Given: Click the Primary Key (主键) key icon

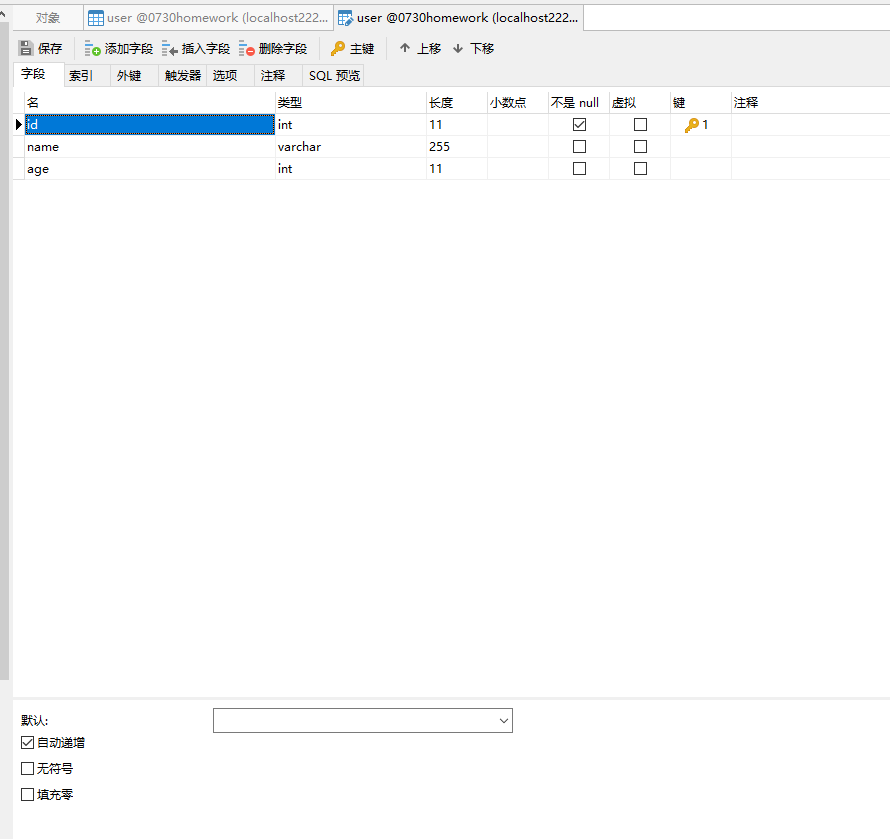Looking at the screenshot, I should (338, 48).
